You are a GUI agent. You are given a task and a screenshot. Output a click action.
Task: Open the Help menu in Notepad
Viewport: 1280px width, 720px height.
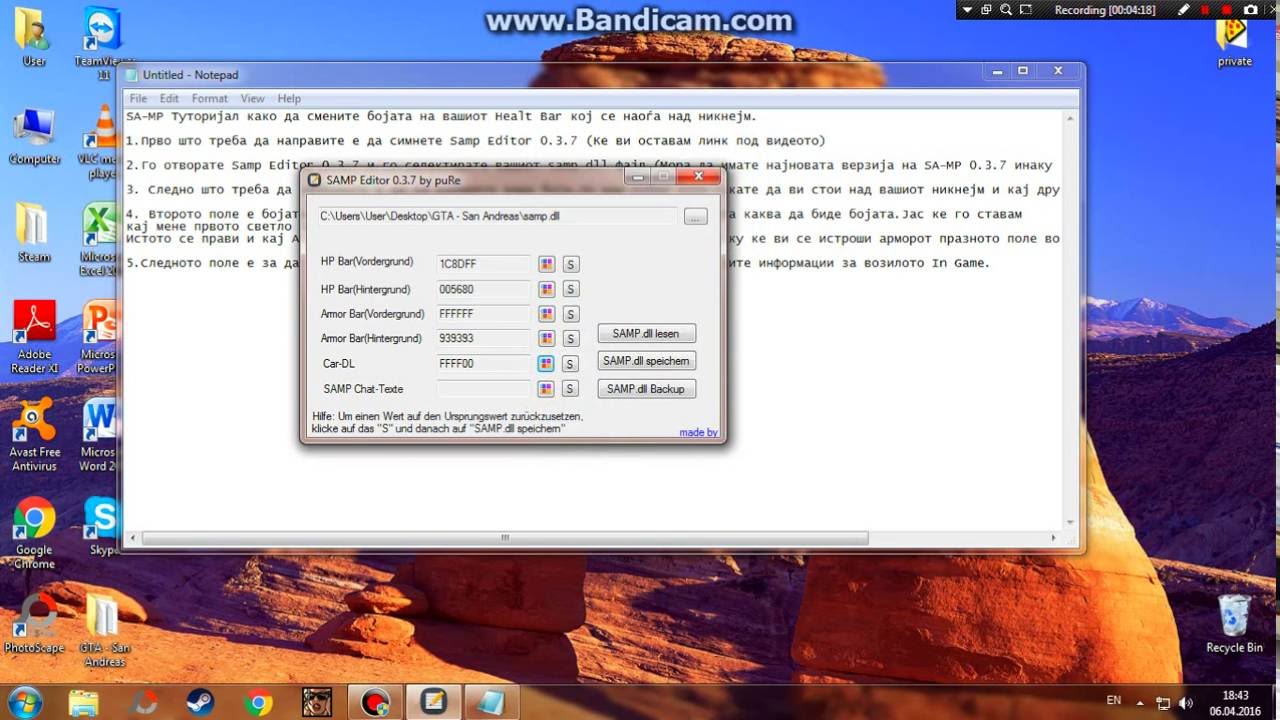click(289, 99)
